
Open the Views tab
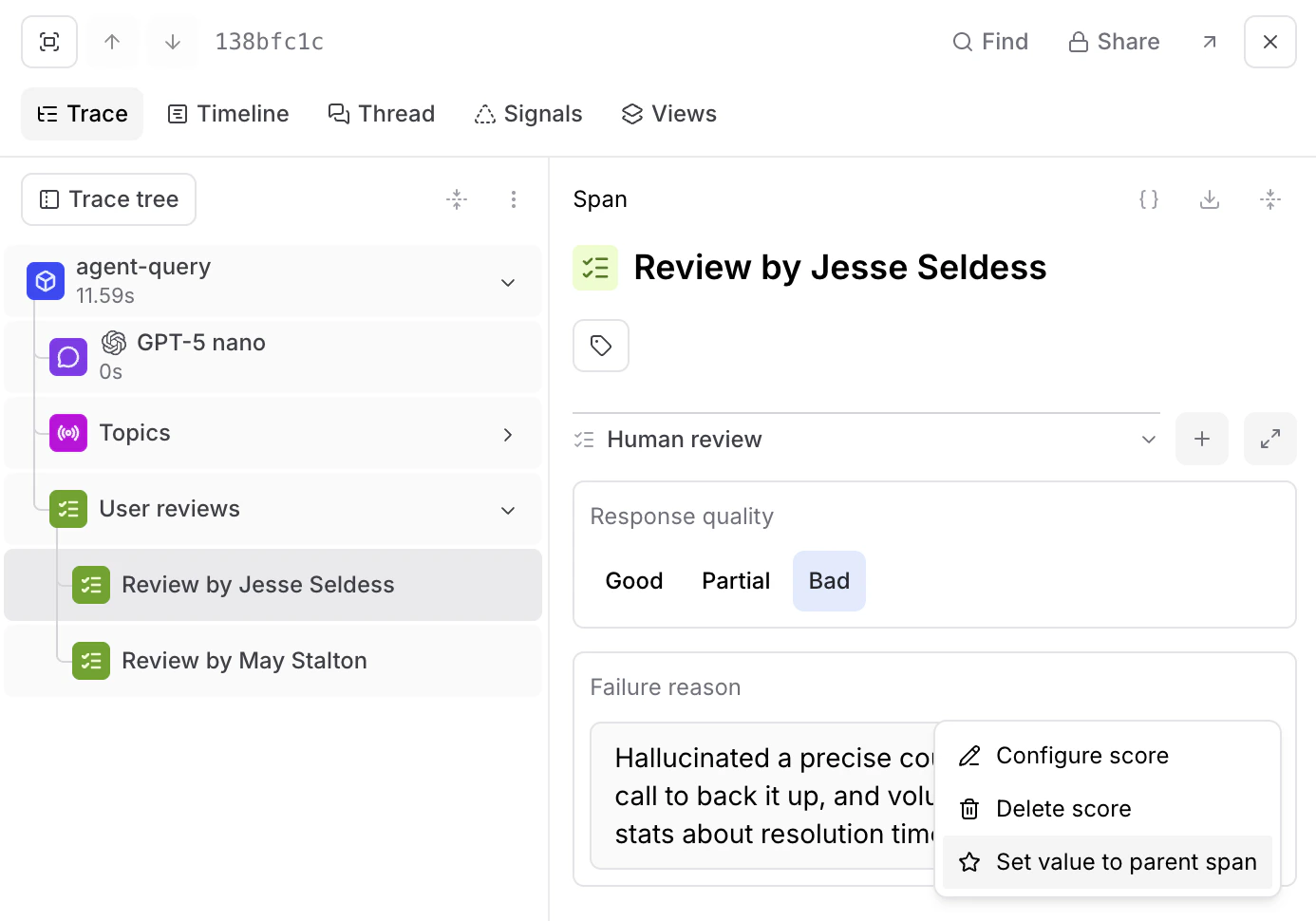tap(669, 114)
